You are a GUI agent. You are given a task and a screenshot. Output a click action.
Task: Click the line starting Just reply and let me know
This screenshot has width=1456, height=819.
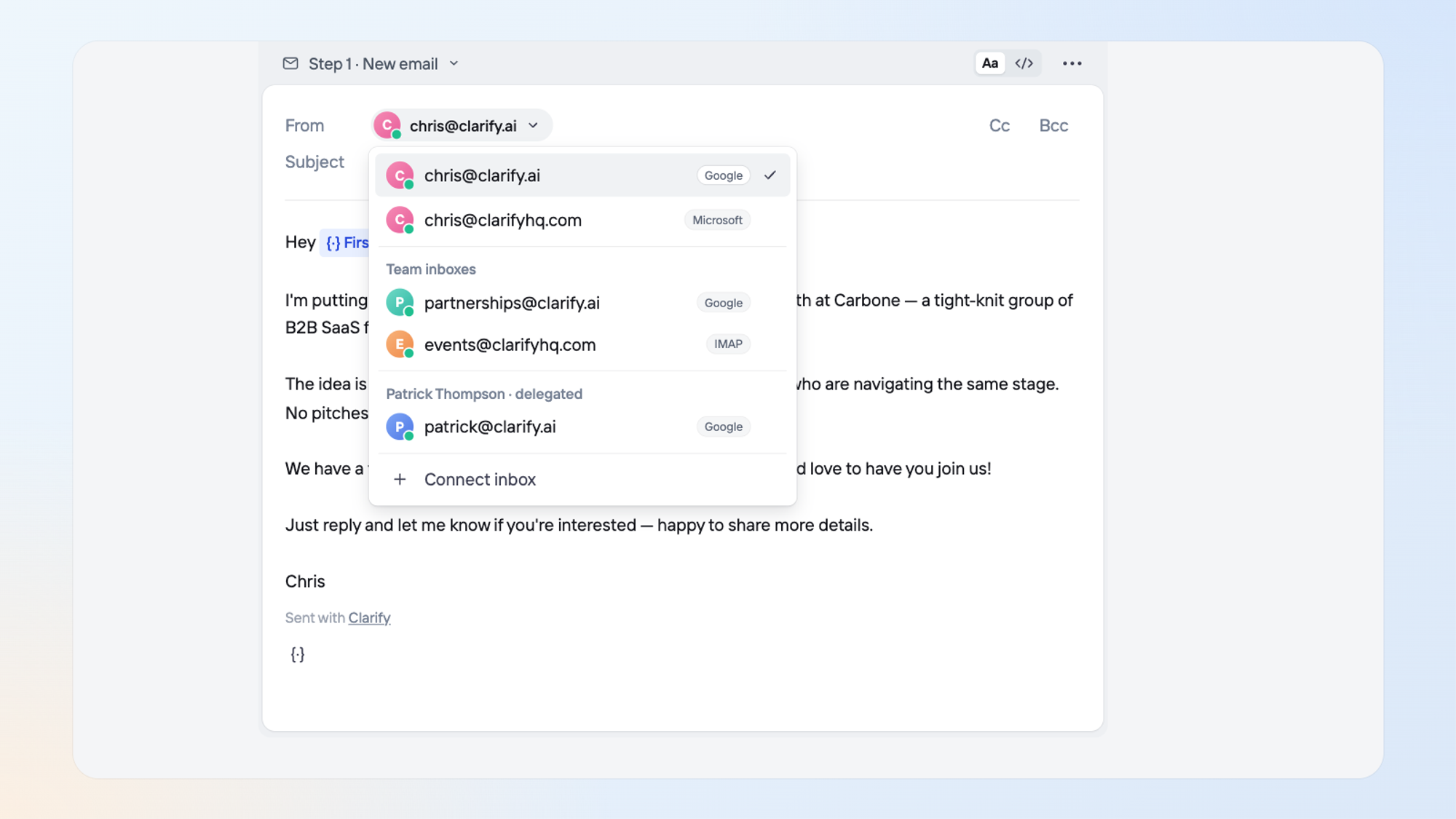579,525
